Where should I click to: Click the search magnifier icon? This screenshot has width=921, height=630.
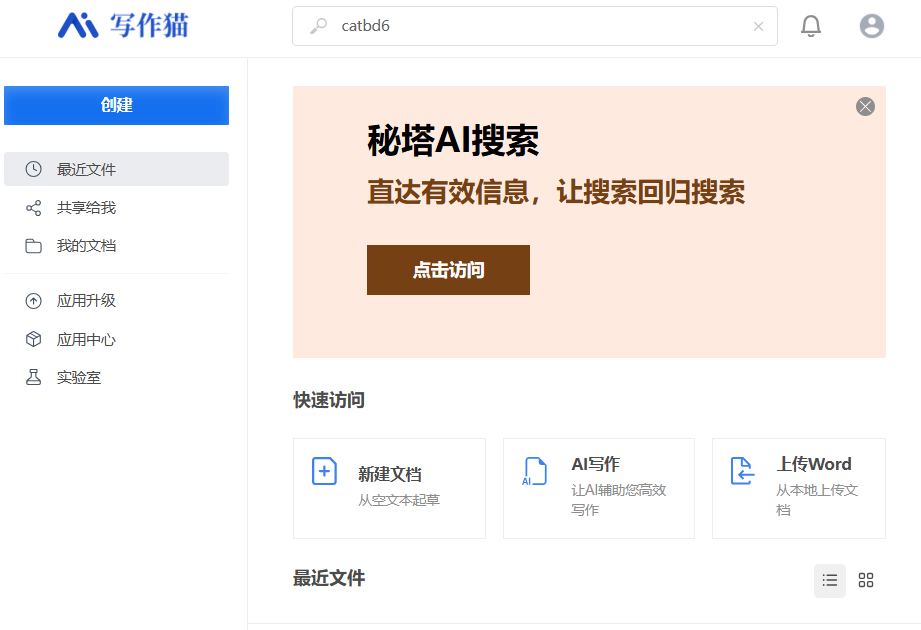(x=318, y=26)
